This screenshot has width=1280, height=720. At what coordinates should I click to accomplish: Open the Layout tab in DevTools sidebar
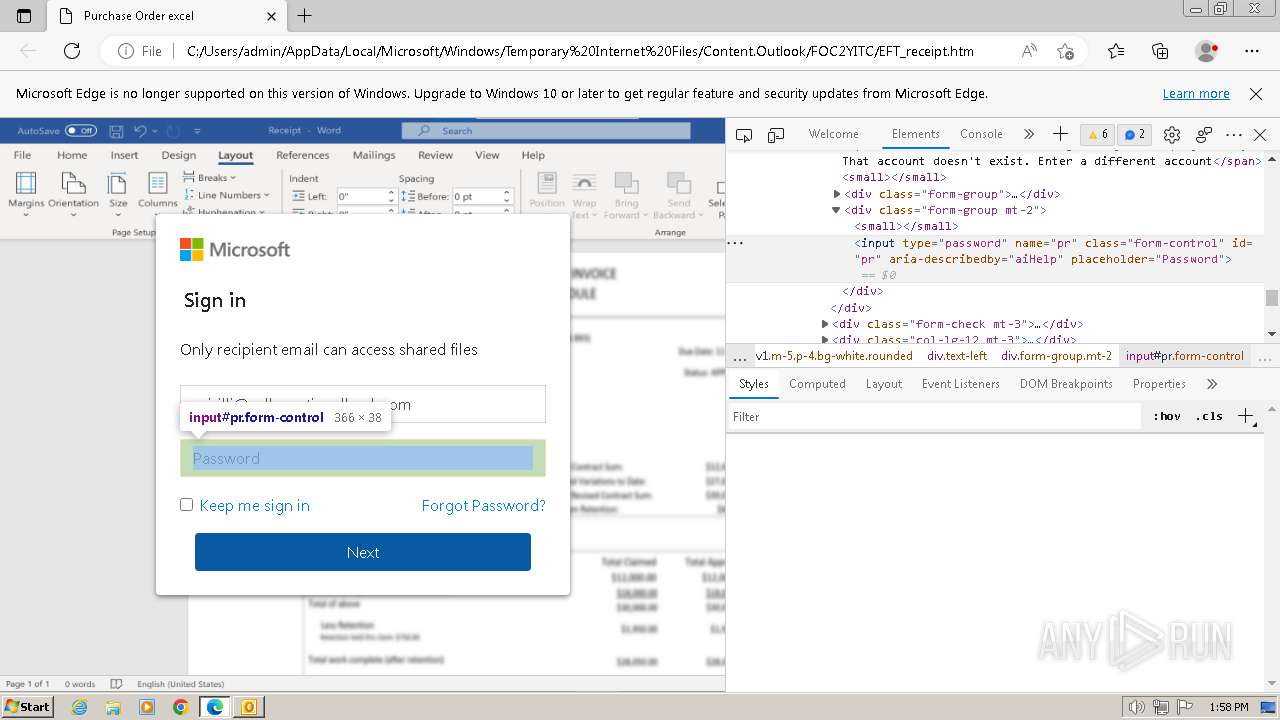pyautogui.click(x=884, y=384)
